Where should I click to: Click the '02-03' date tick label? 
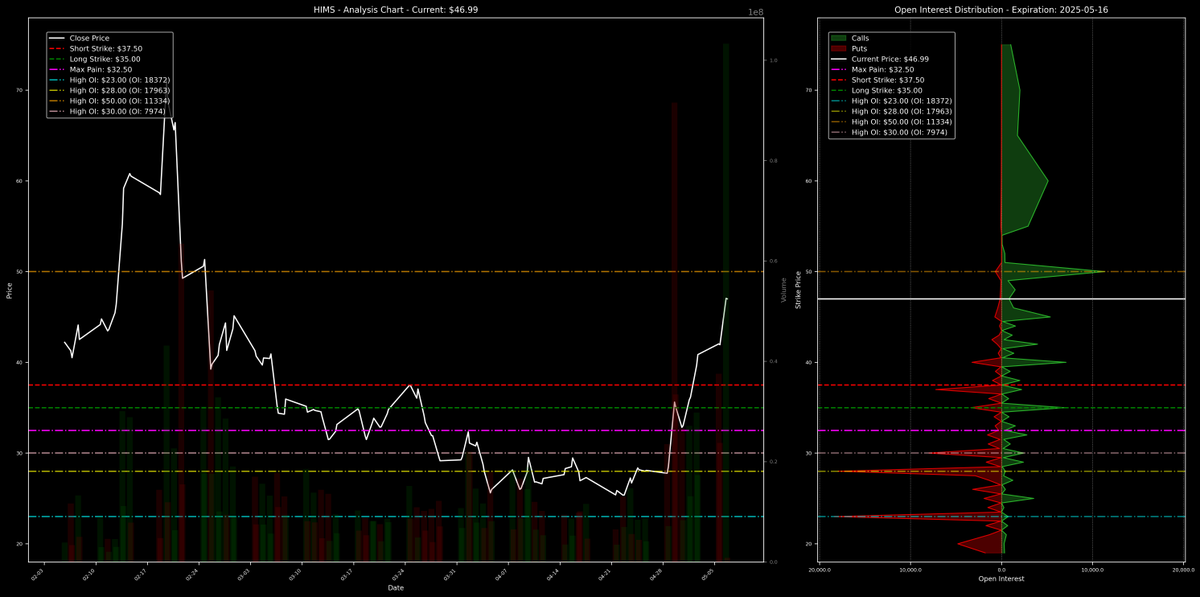tap(37, 574)
